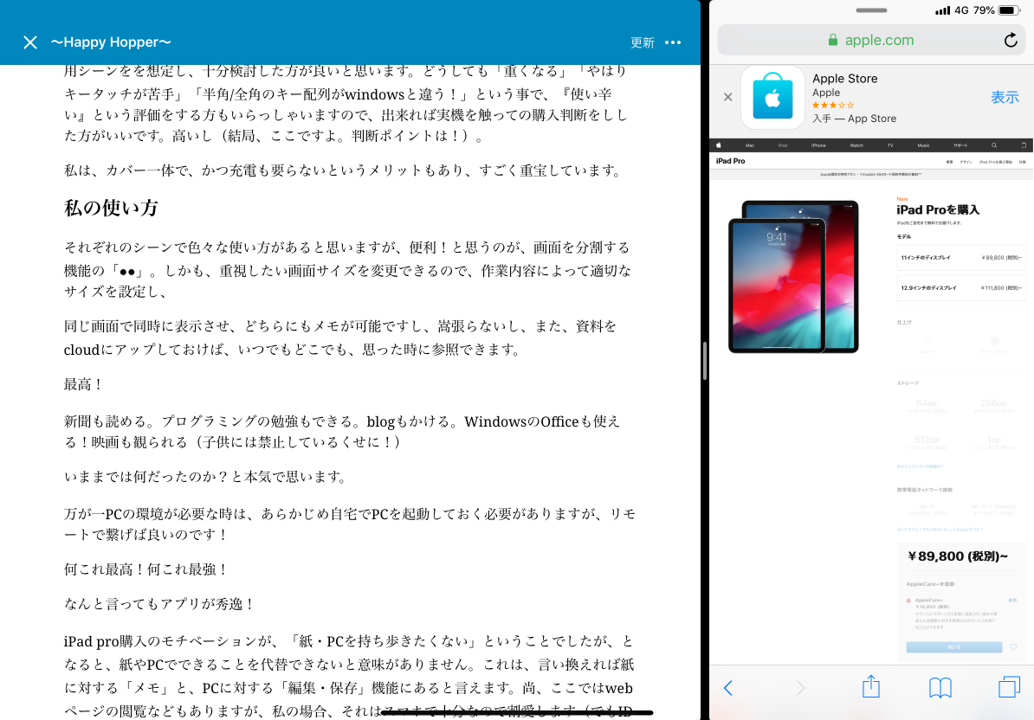Viewport: 1034px width, 720px height.
Task: Tap the 最高！ paragraph
Action: pyautogui.click(x=84, y=384)
